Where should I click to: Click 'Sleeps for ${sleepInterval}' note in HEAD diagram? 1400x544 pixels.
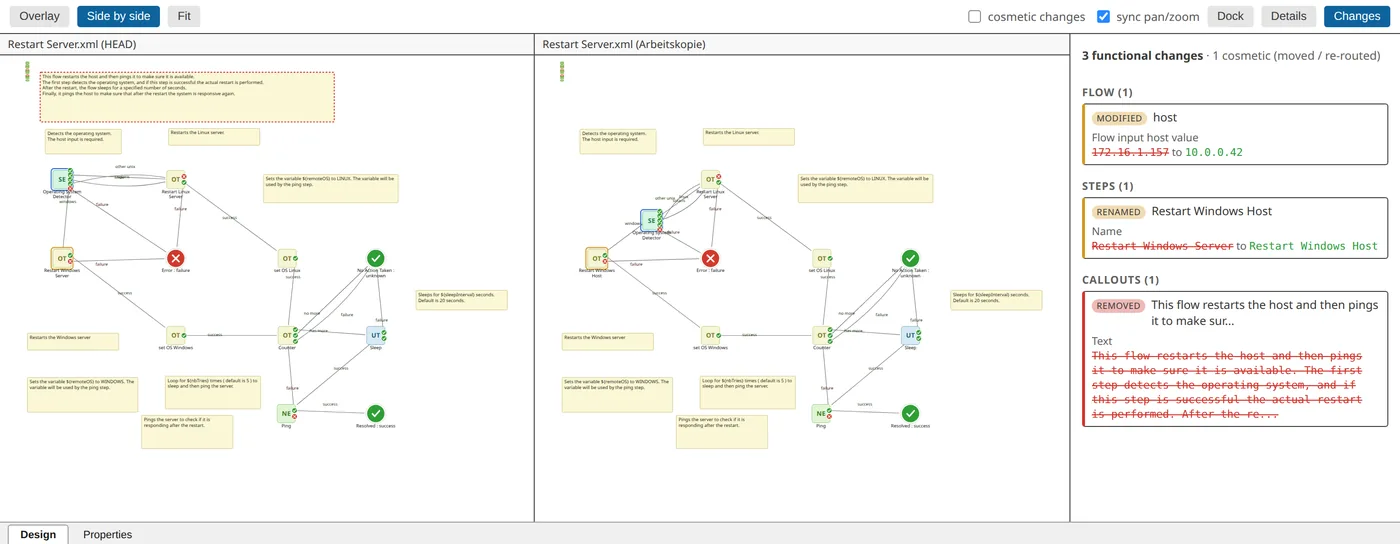[462, 300]
